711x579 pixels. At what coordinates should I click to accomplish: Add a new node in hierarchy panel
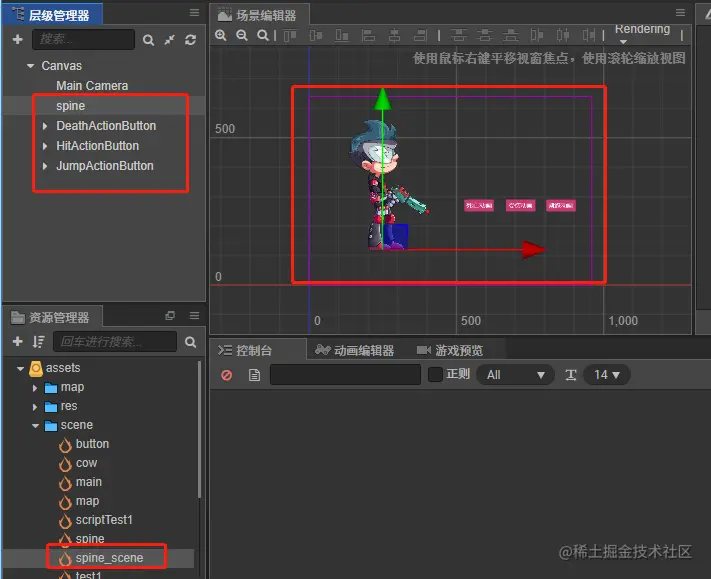pyautogui.click(x=18, y=39)
